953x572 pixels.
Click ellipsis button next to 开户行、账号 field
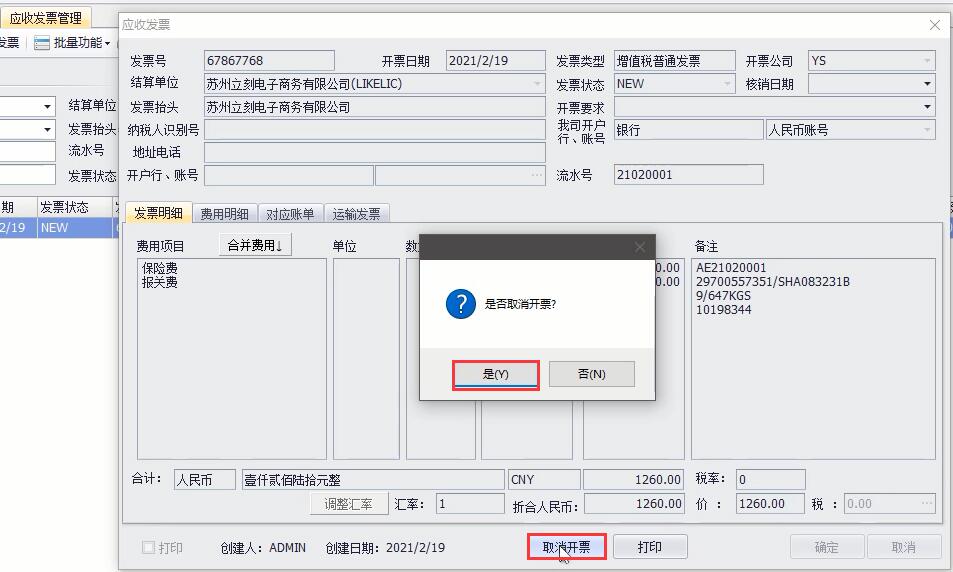point(537,175)
